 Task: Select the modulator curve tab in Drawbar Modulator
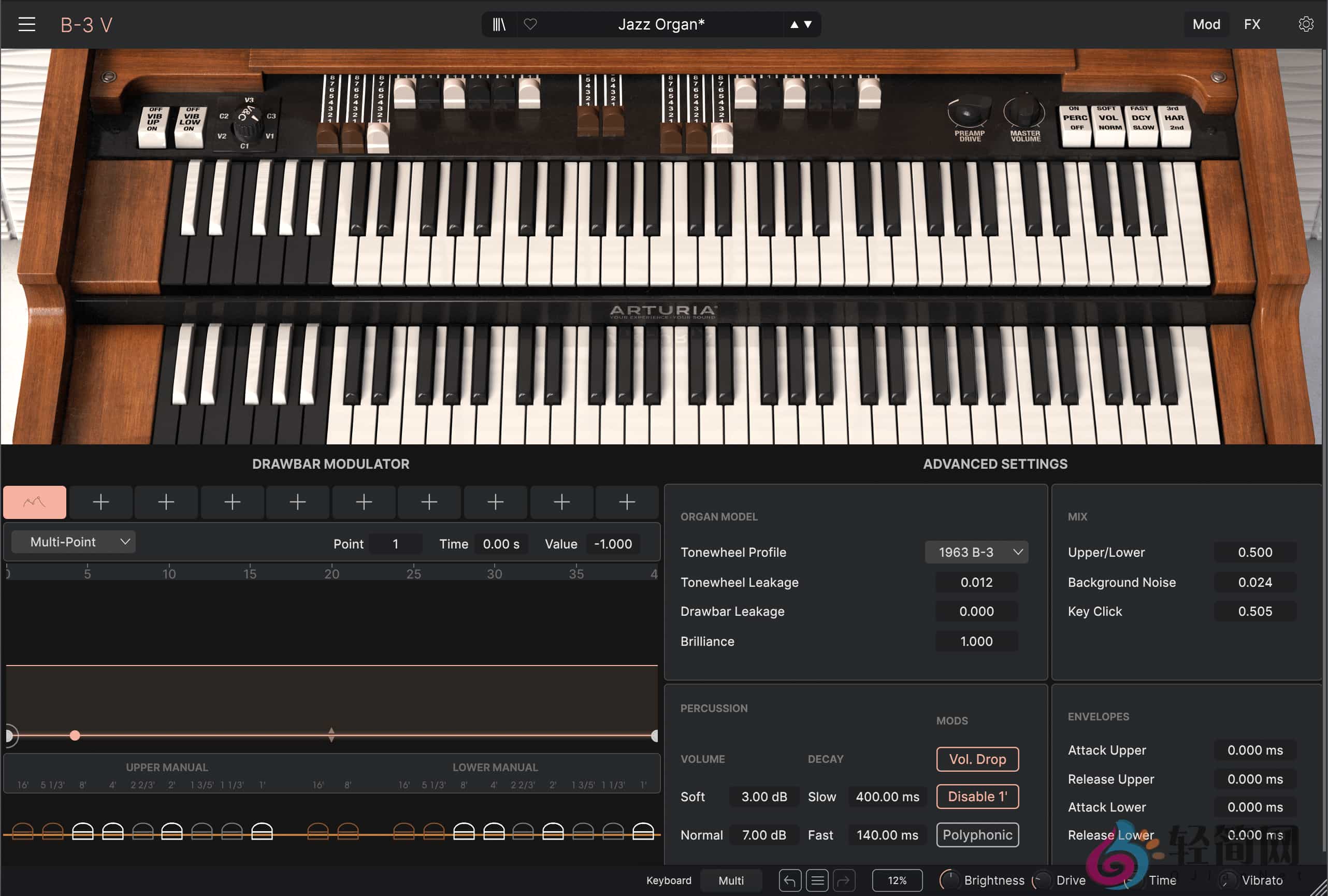tap(35, 502)
